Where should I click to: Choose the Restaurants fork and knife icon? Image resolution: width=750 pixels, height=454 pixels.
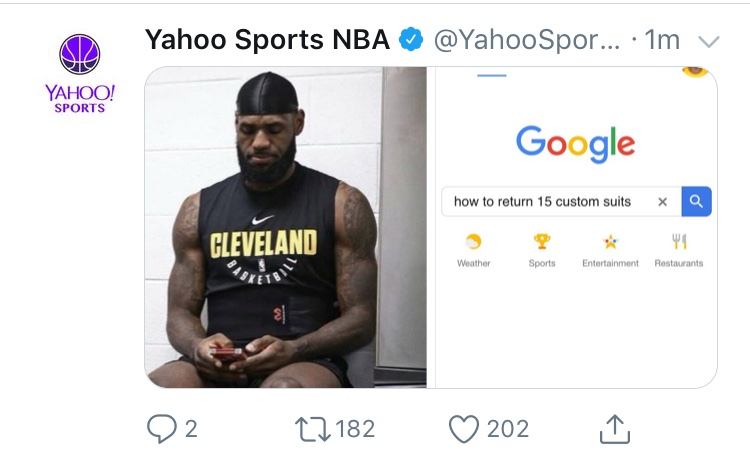pyautogui.click(x=679, y=242)
